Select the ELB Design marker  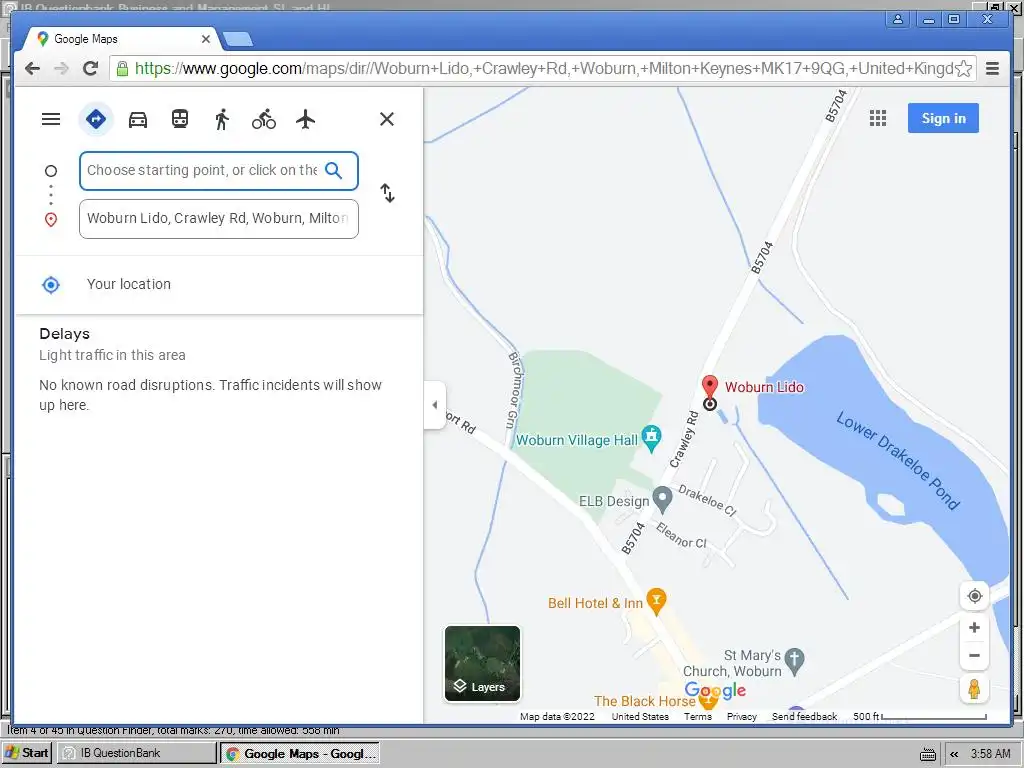point(662,499)
